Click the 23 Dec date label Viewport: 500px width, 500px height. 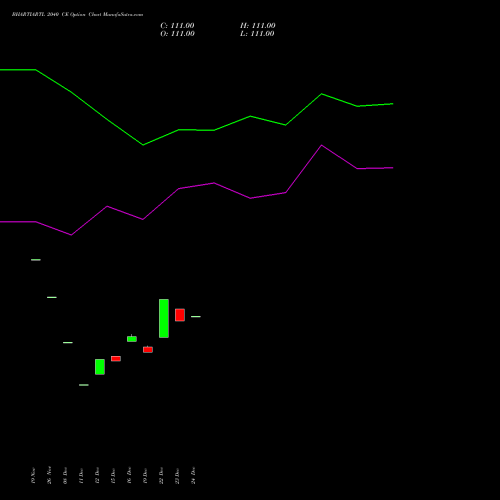point(177,475)
